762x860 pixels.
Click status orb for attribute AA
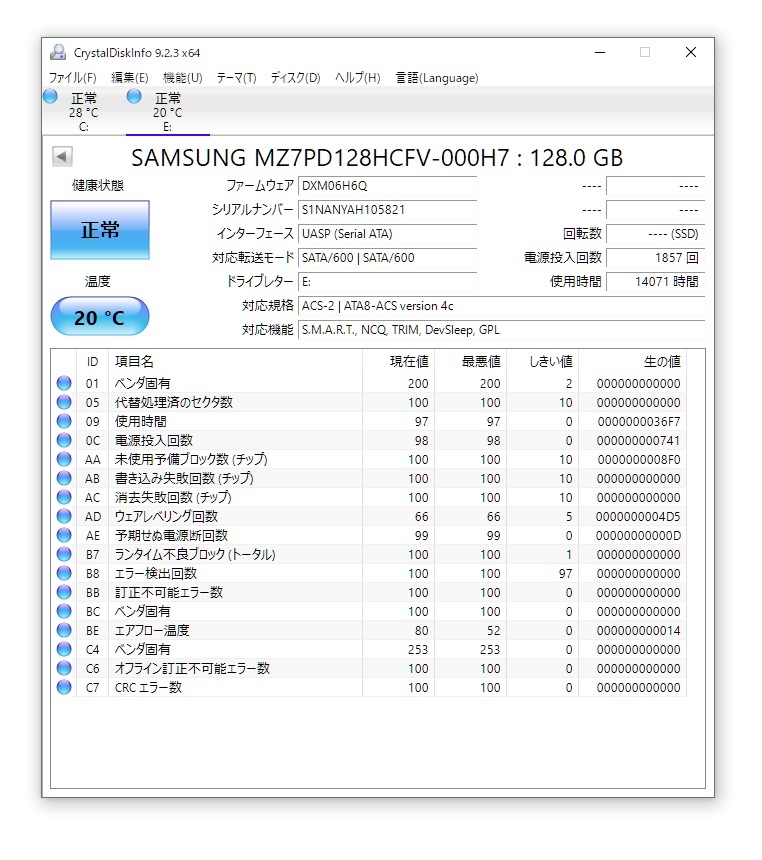click(x=64, y=459)
